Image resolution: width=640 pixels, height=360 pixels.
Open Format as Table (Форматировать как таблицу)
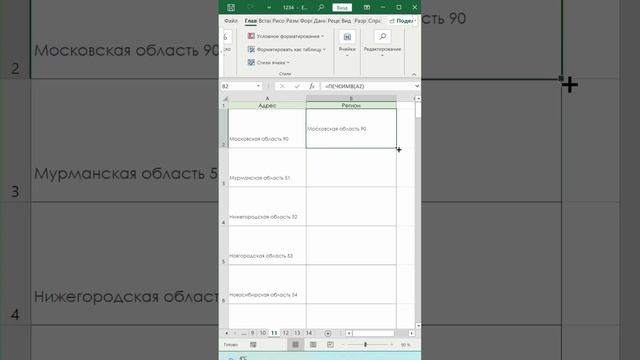pyautogui.click(x=287, y=49)
